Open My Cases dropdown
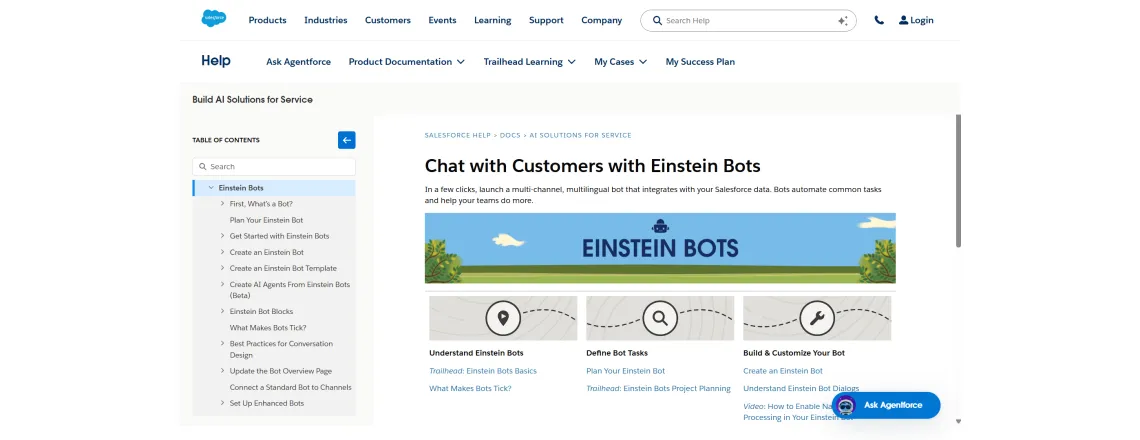Image resolution: width=1140 pixels, height=440 pixels. coord(620,62)
